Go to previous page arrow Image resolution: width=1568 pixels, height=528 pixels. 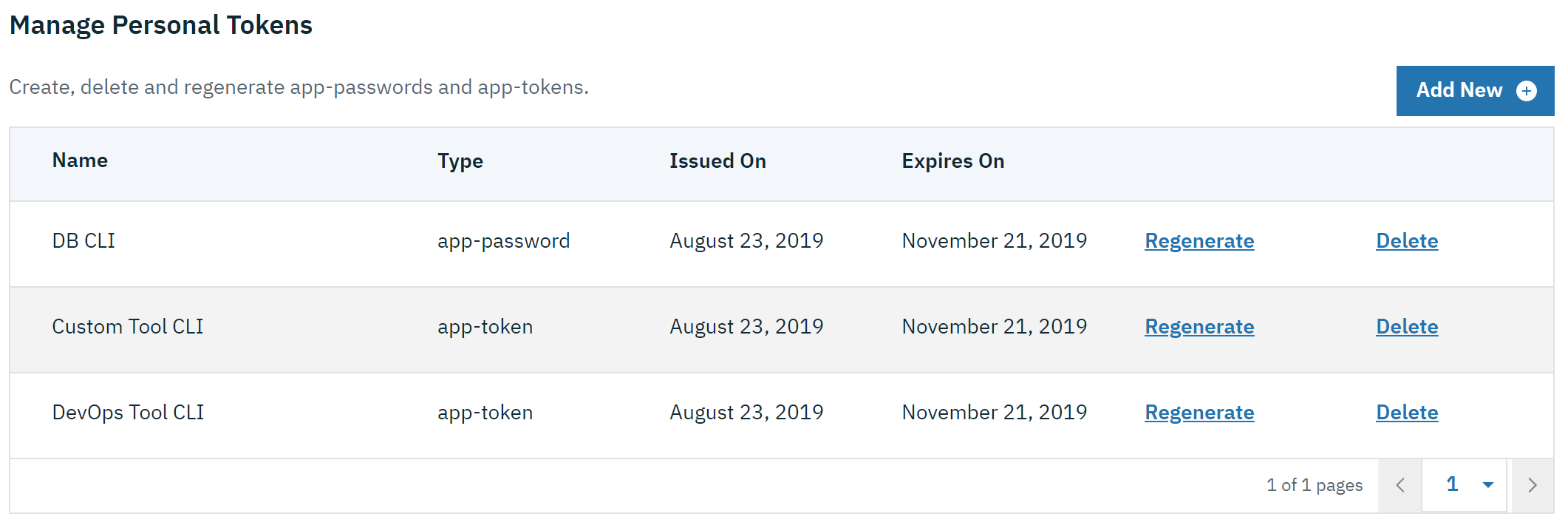[x=1400, y=485]
